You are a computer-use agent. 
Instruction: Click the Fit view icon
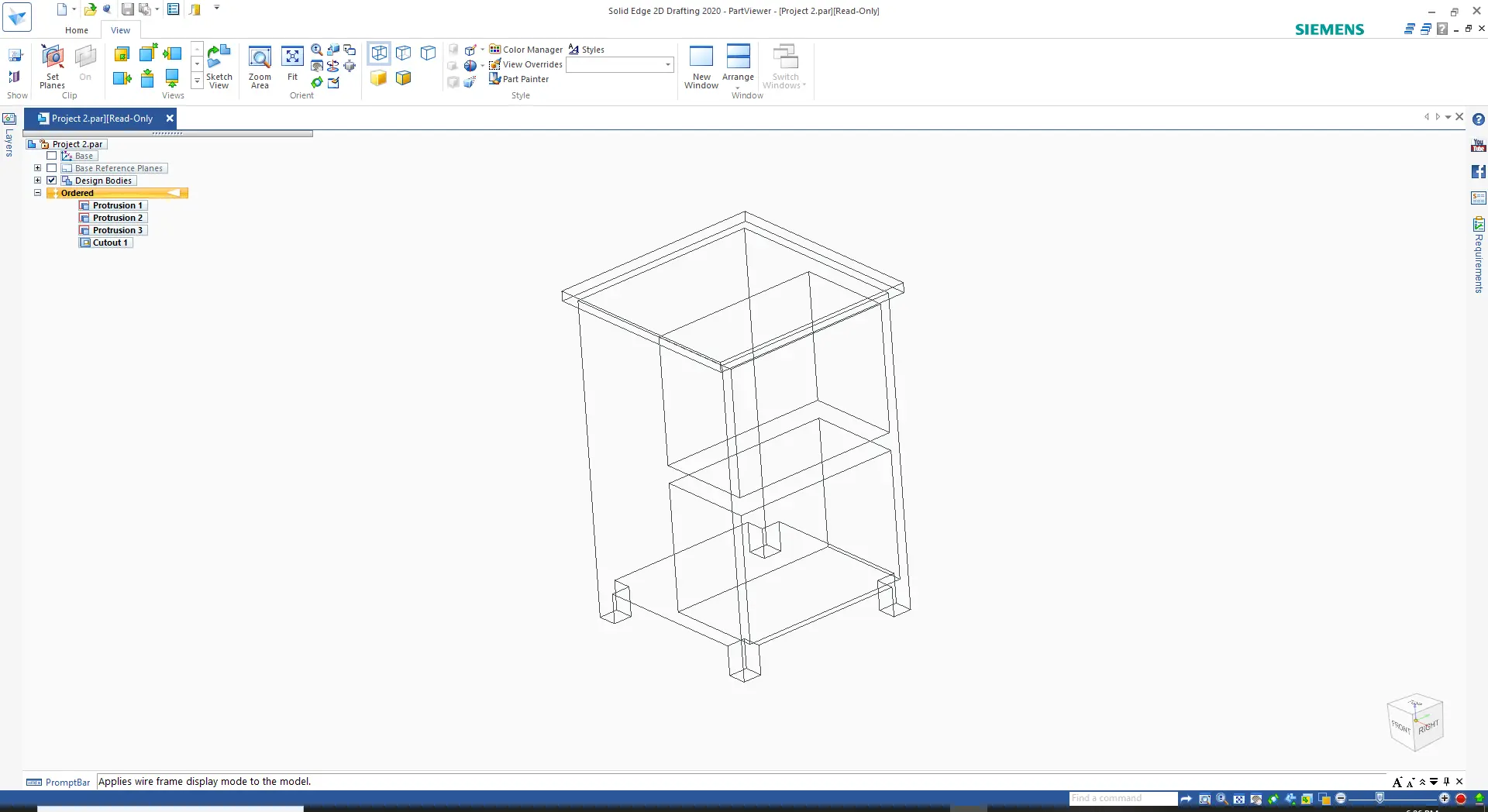pyautogui.click(x=292, y=64)
